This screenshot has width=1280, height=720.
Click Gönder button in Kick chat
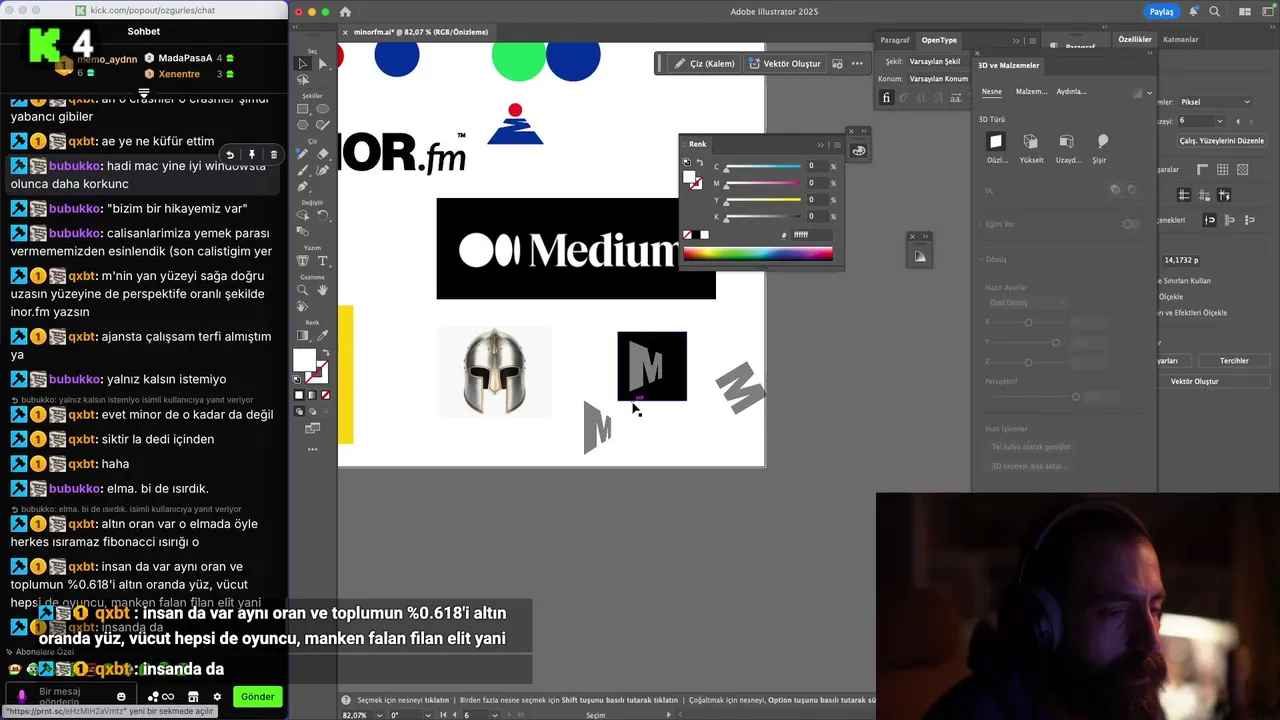pos(257,697)
